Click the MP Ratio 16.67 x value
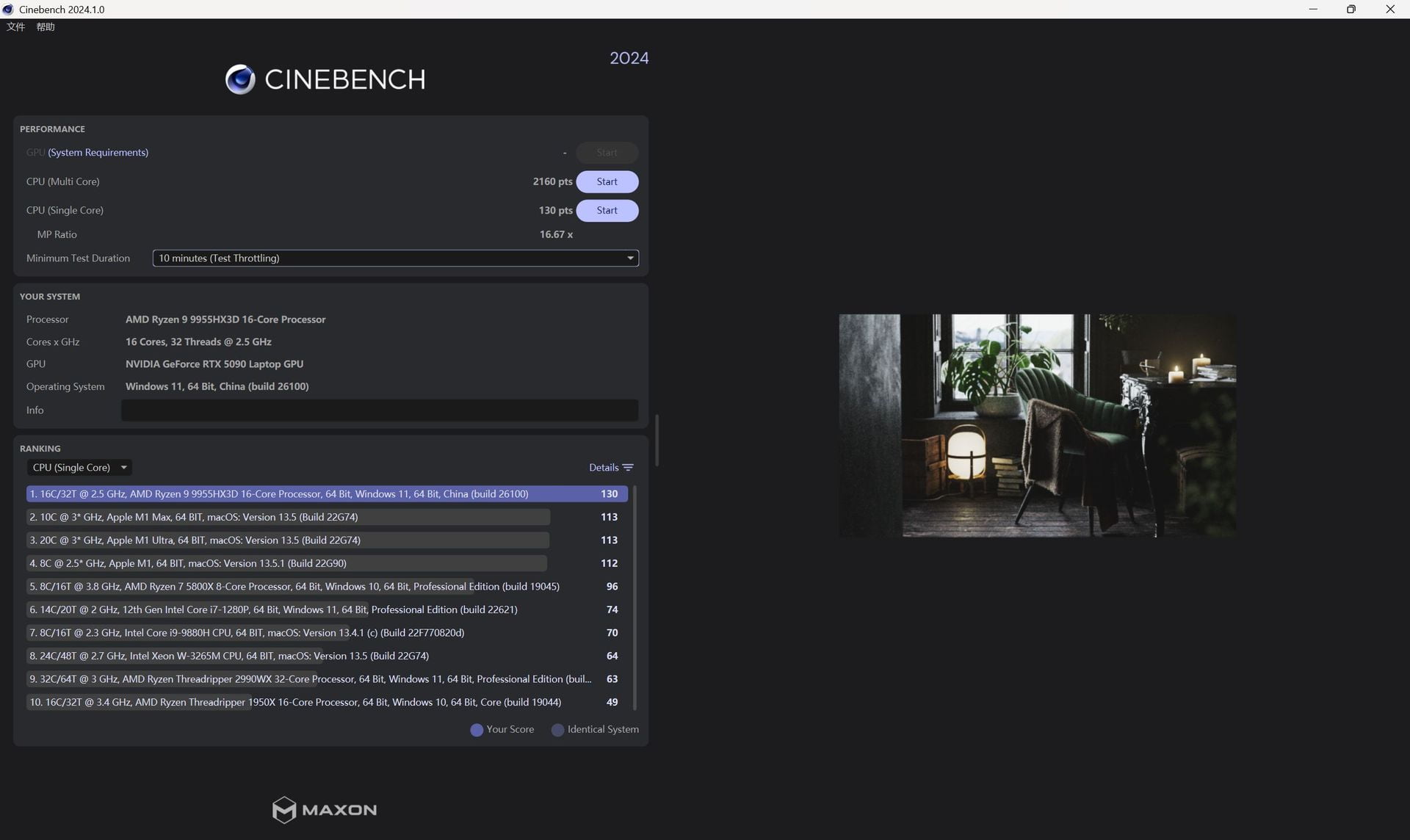This screenshot has height=840, width=1410. pos(556,234)
